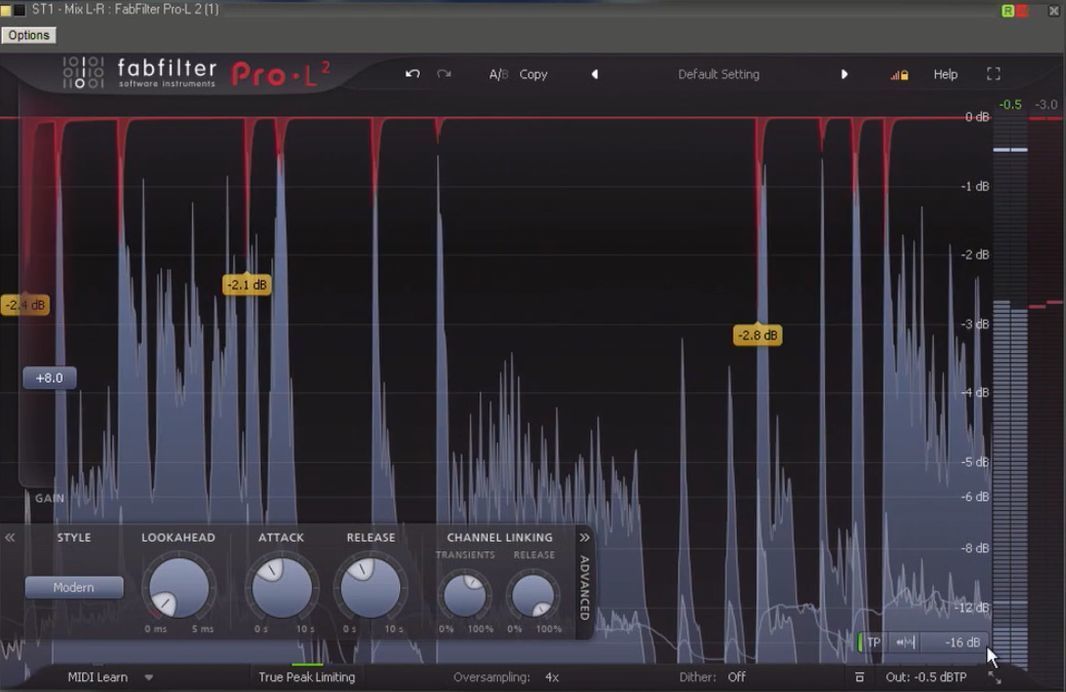Toggle the TP true peak metering button
This screenshot has height=692, width=1066.
pos(872,643)
